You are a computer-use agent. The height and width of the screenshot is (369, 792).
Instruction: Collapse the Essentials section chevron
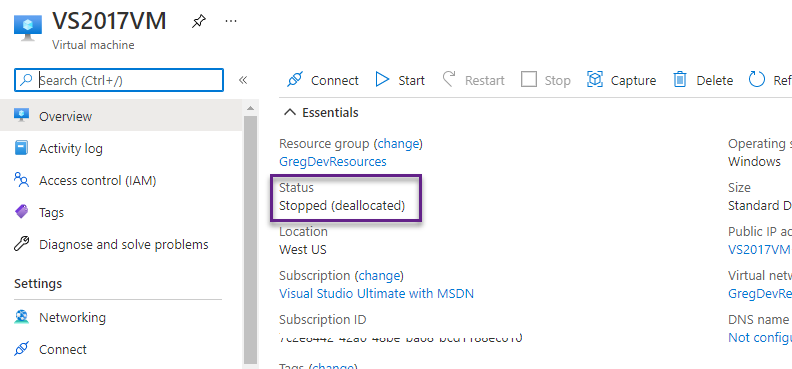point(290,112)
